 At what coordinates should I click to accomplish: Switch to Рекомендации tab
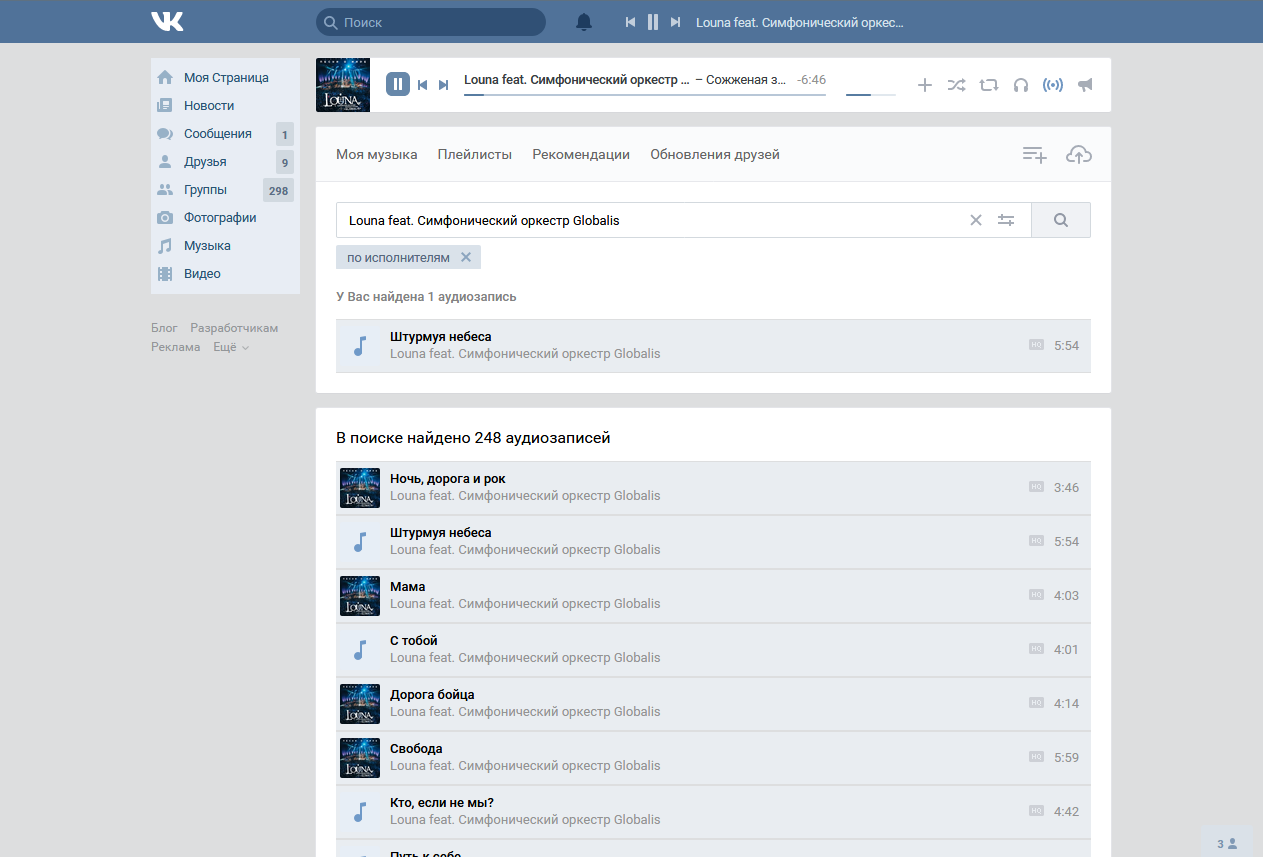click(x=581, y=154)
